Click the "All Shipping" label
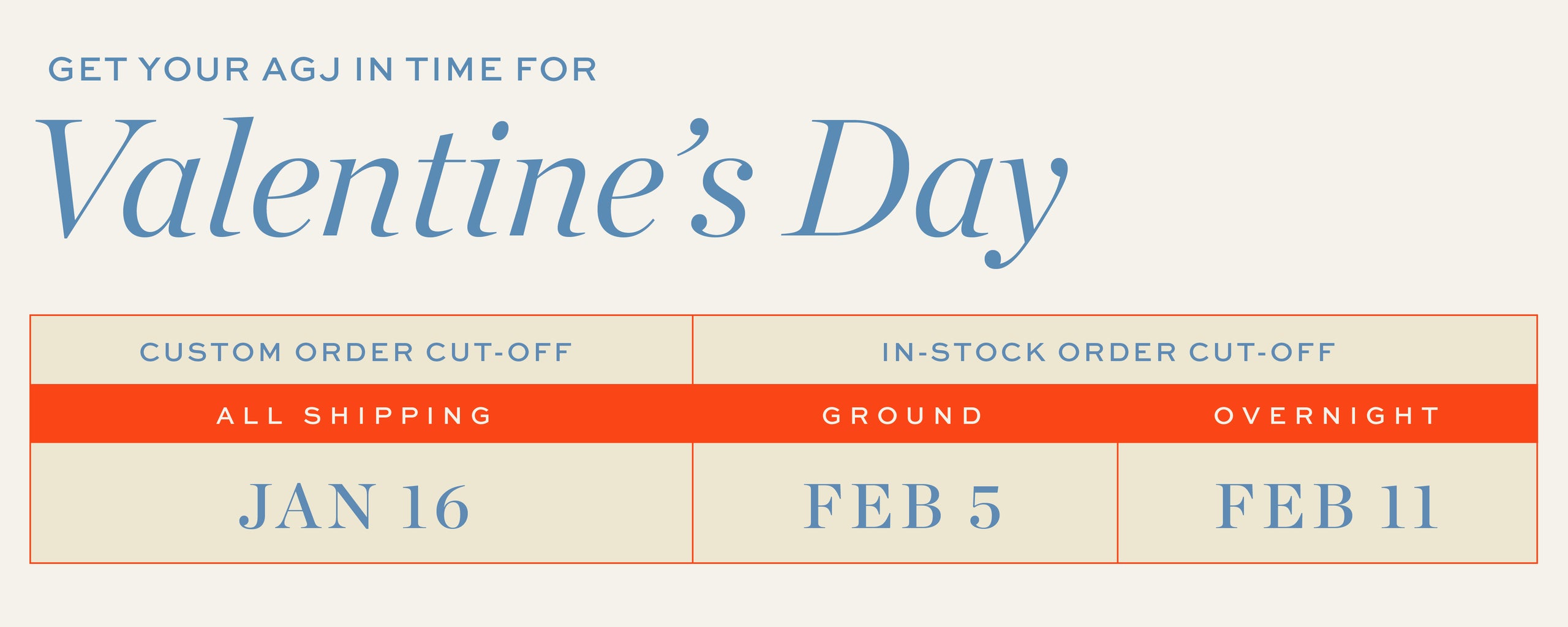Screen dimensions: 1568x627 [x=355, y=416]
